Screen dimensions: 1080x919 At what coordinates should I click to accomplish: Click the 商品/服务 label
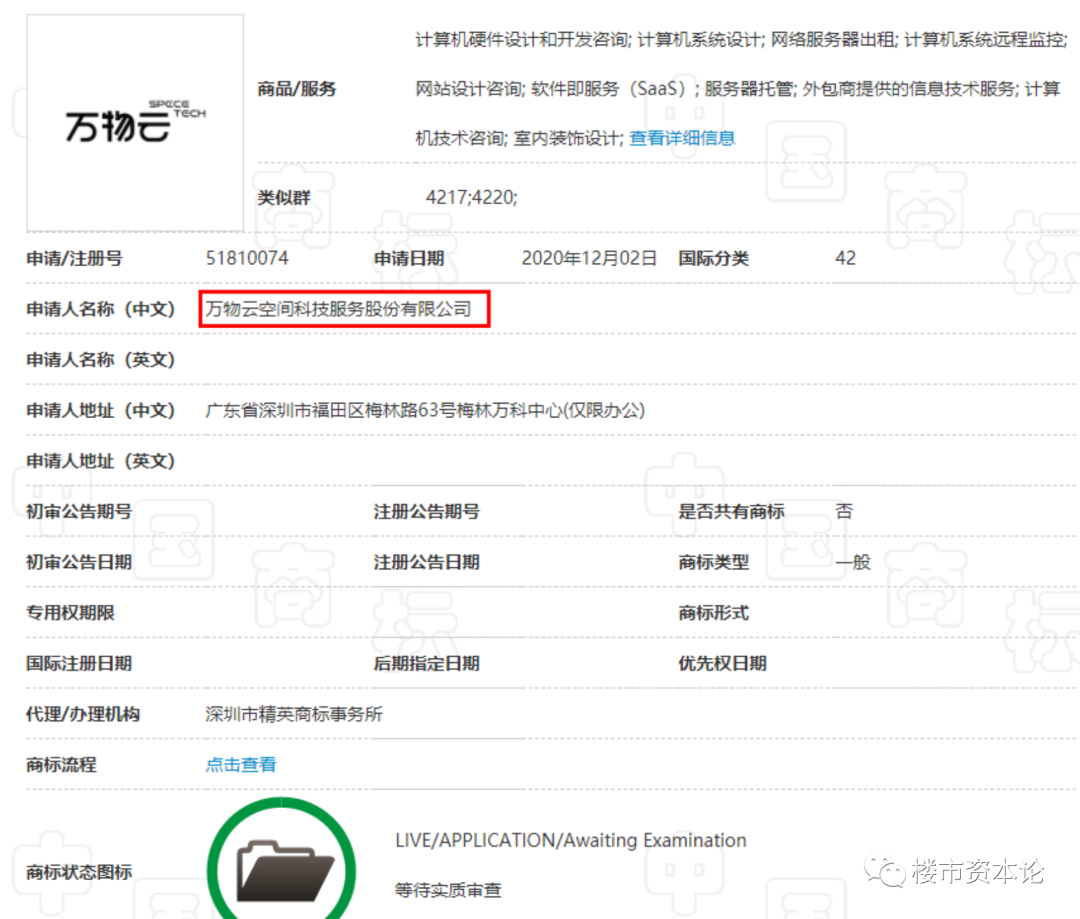click(296, 89)
